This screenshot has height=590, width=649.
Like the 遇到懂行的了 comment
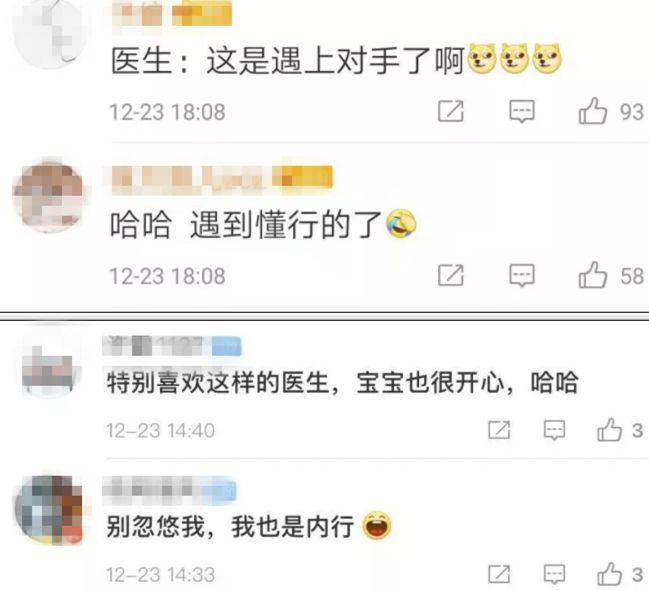click(593, 275)
